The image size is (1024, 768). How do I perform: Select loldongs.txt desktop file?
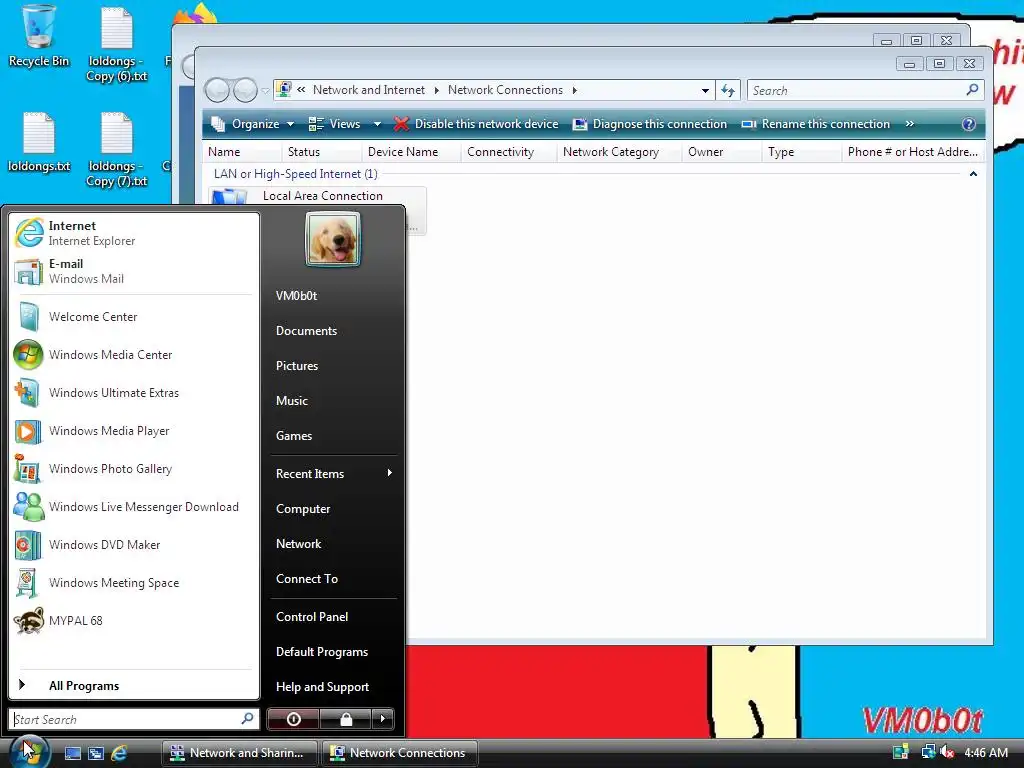coord(39,142)
